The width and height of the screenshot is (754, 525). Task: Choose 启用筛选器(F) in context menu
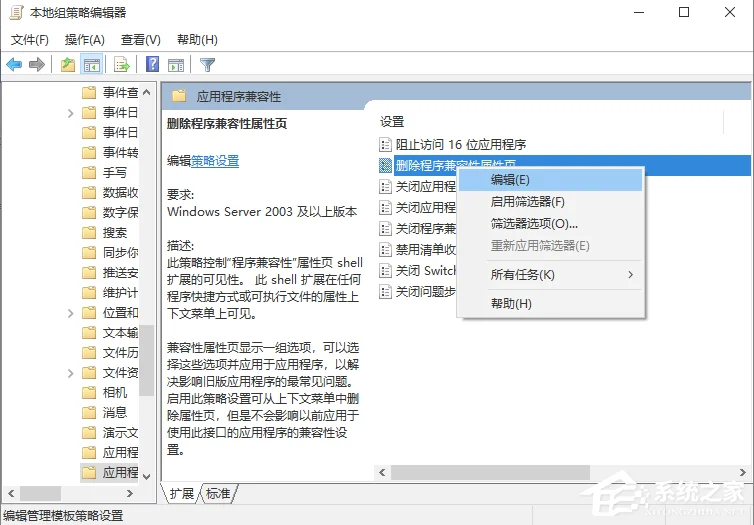pos(551,202)
